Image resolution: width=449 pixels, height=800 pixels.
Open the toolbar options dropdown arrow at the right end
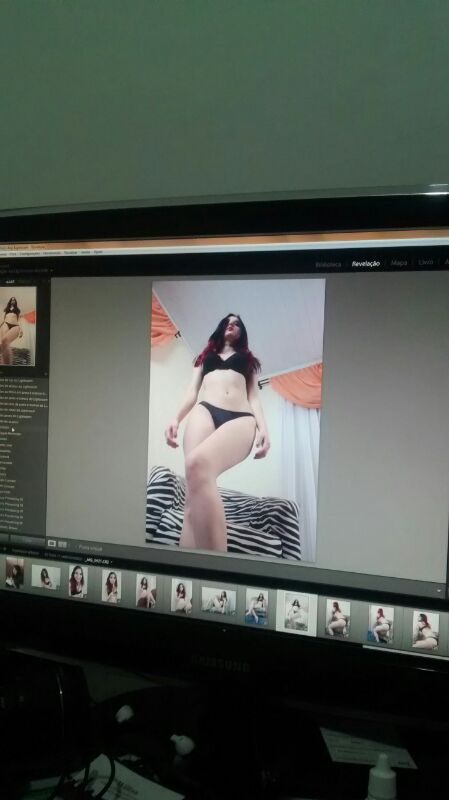tap(440, 590)
